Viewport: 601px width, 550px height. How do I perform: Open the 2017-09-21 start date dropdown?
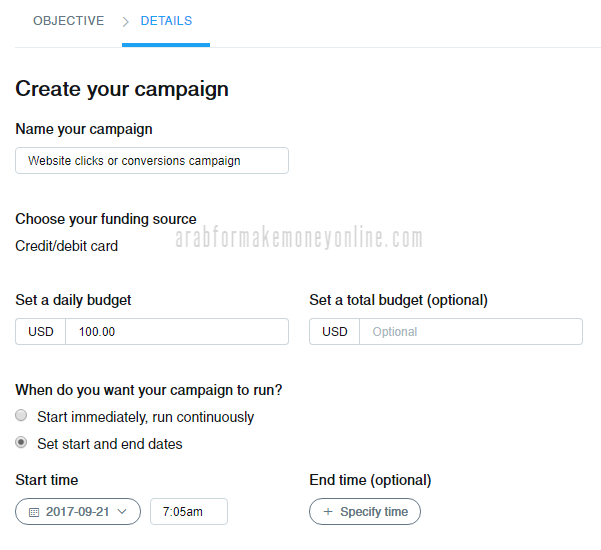click(x=78, y=511)
